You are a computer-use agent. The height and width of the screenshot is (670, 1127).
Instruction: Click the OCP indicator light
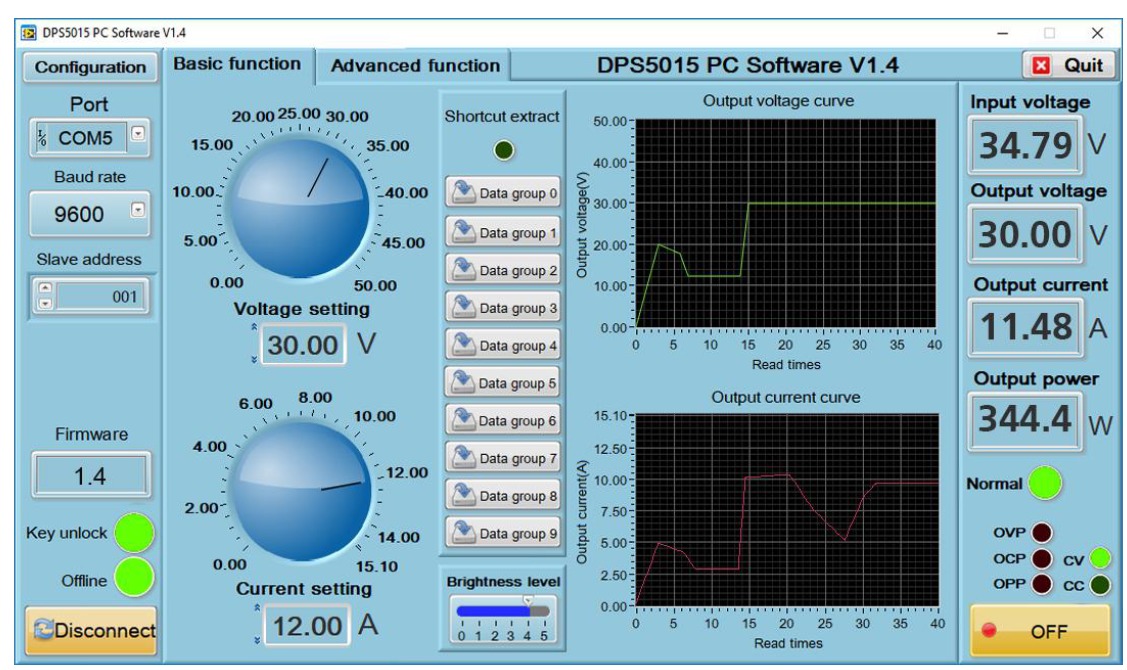tap(1042, 559)
